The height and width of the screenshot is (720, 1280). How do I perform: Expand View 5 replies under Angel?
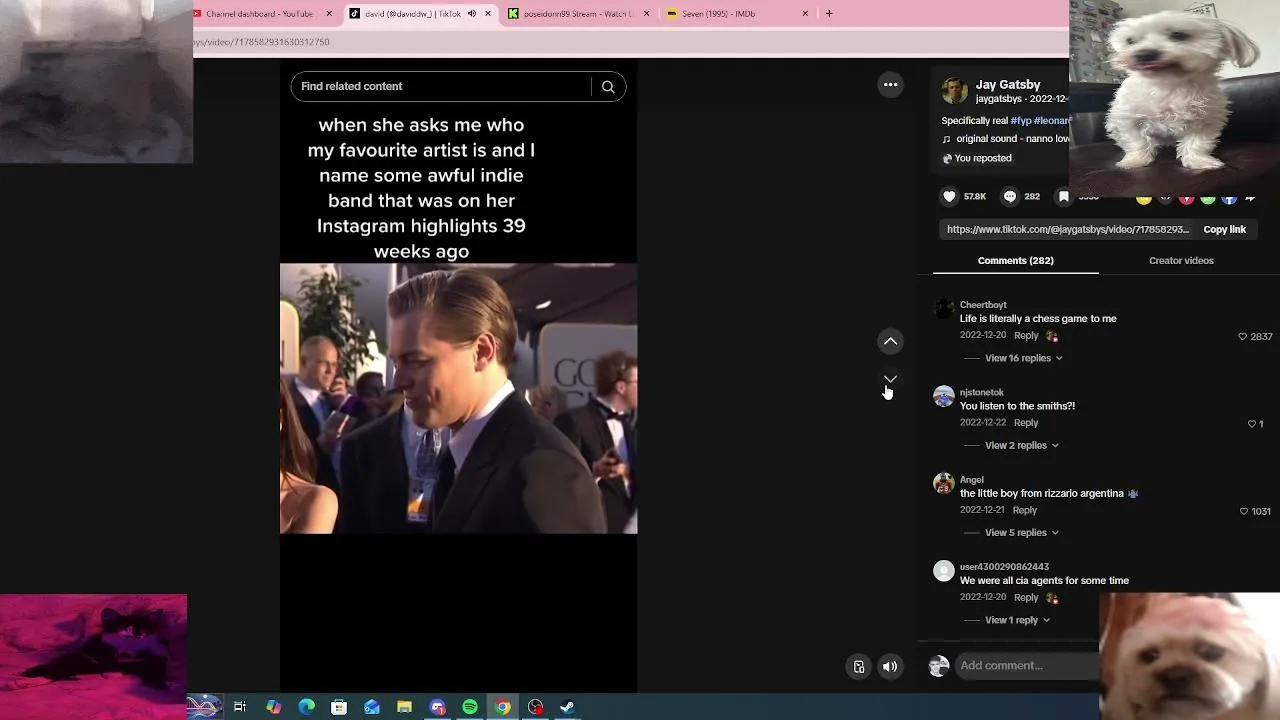[1022, 533]
